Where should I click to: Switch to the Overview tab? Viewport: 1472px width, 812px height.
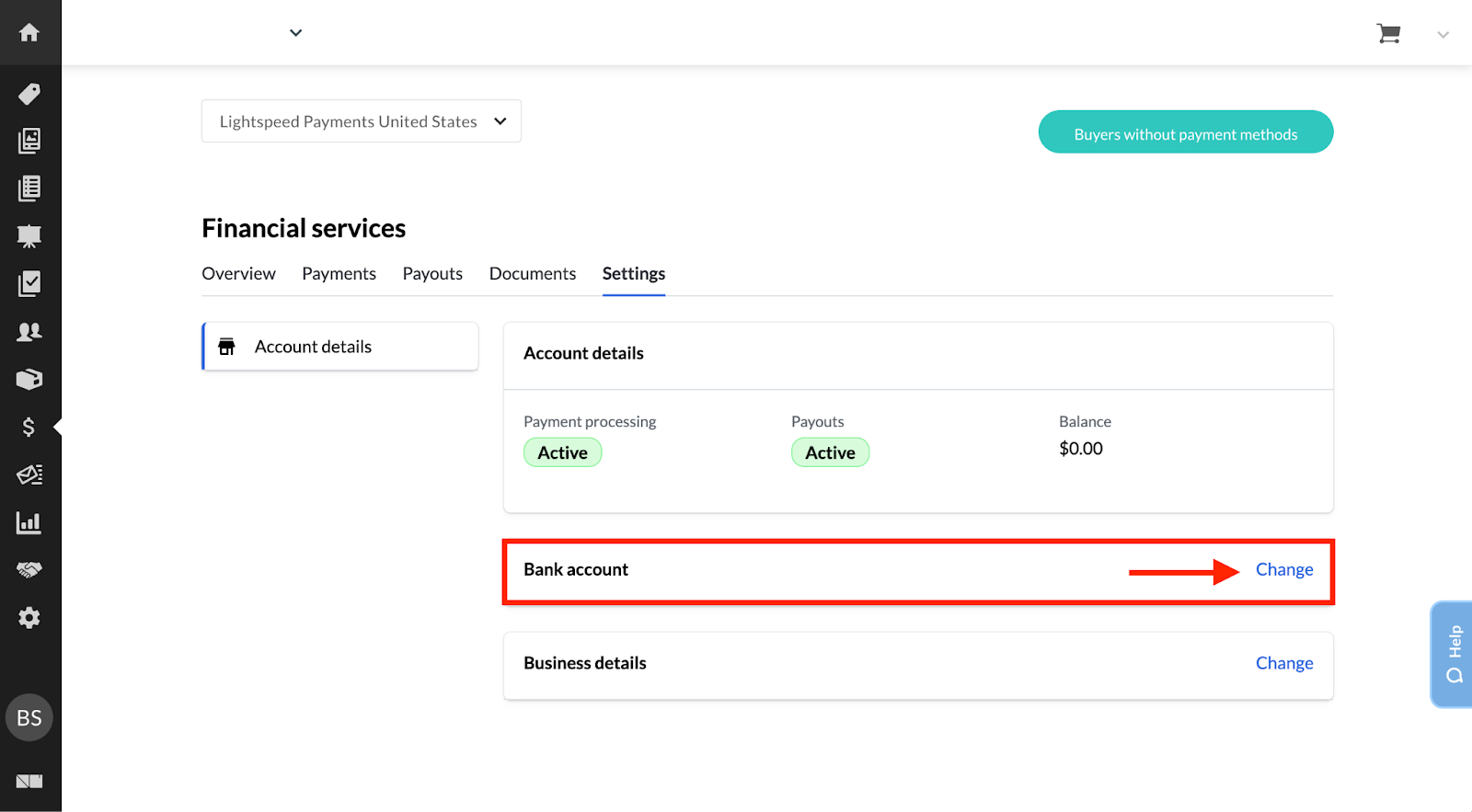(x=238, y=274)
